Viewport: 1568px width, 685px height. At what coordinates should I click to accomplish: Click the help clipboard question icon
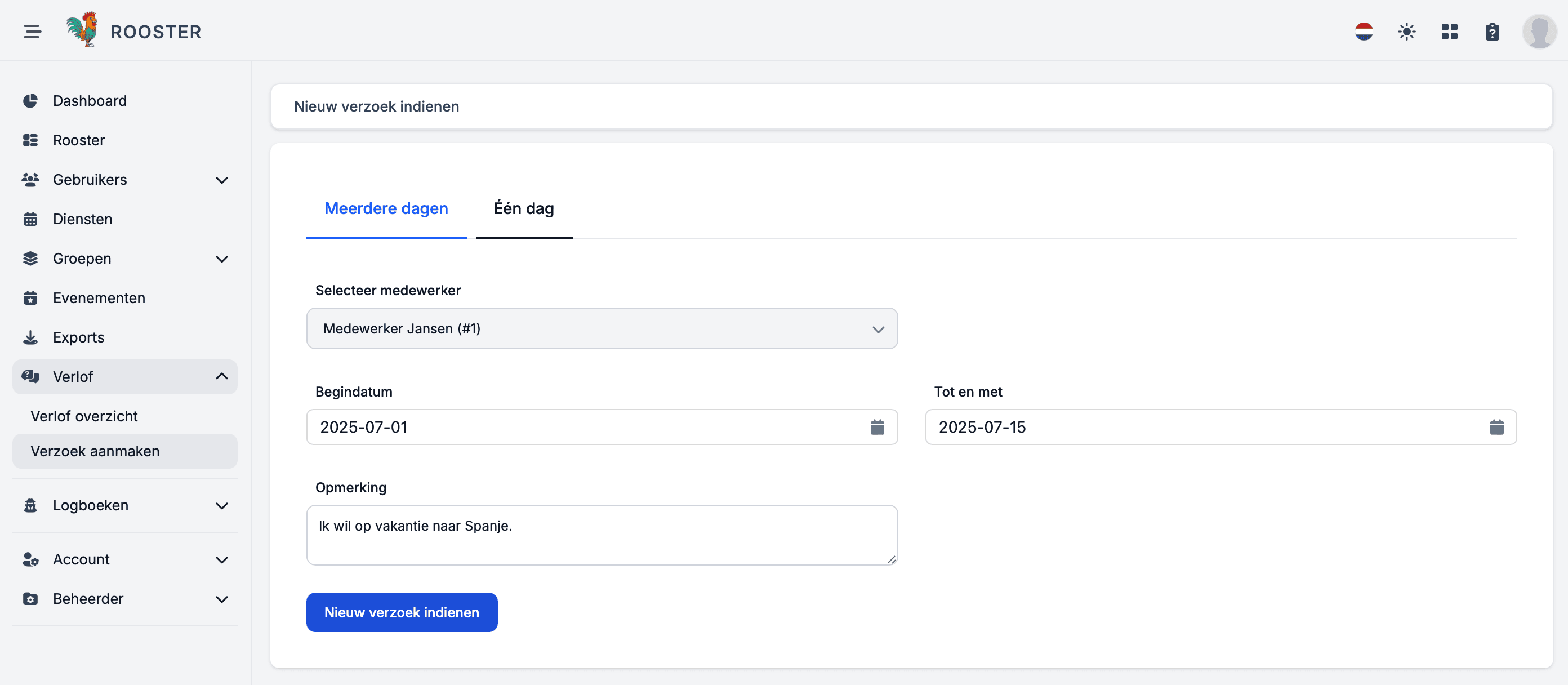coord(1492,31)
